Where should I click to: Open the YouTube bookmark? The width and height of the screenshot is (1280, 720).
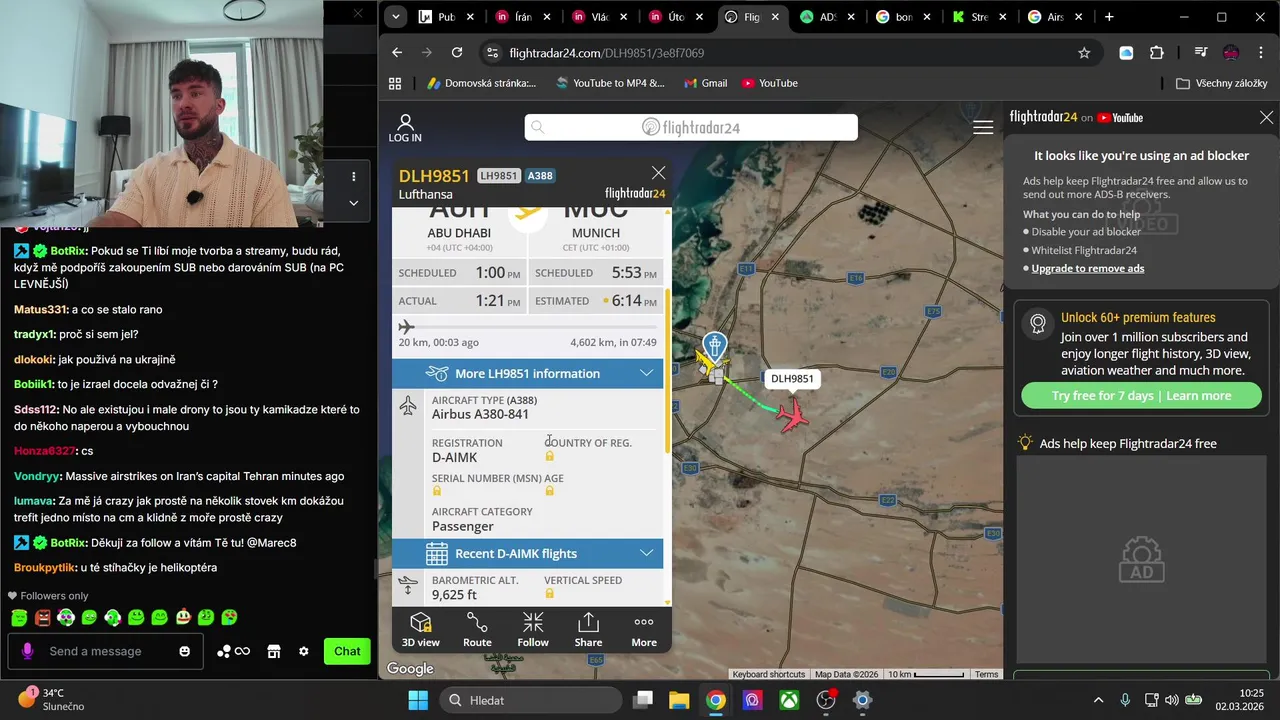coord(770,83)
